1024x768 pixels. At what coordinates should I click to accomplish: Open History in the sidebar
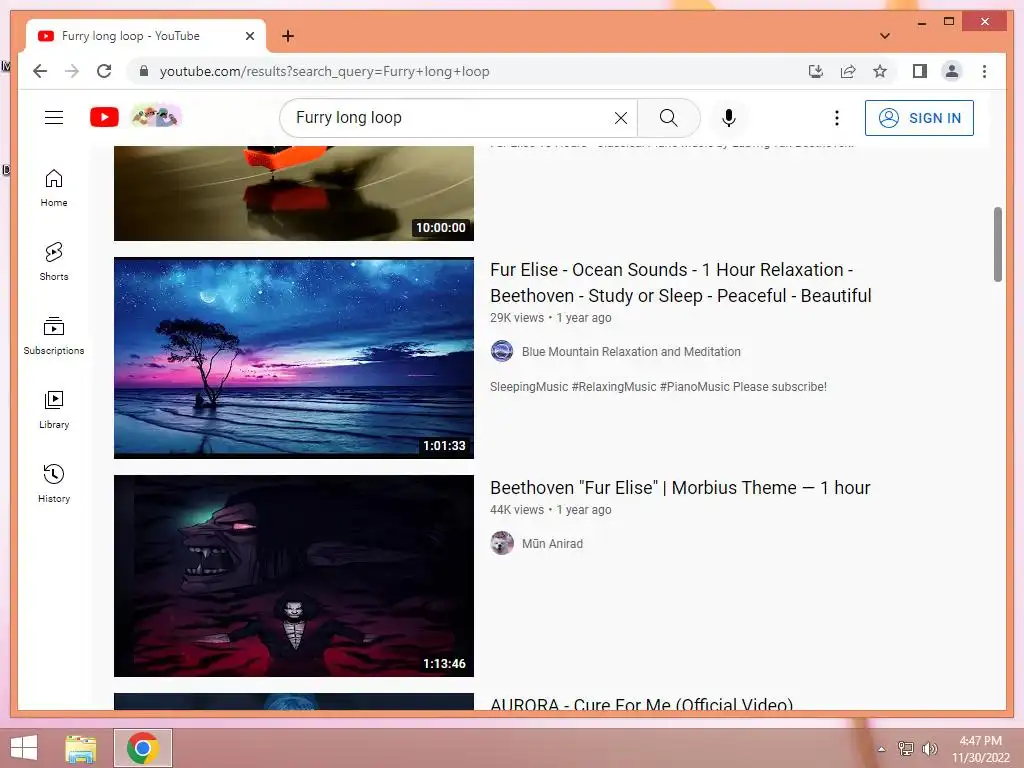pos(54,483)
